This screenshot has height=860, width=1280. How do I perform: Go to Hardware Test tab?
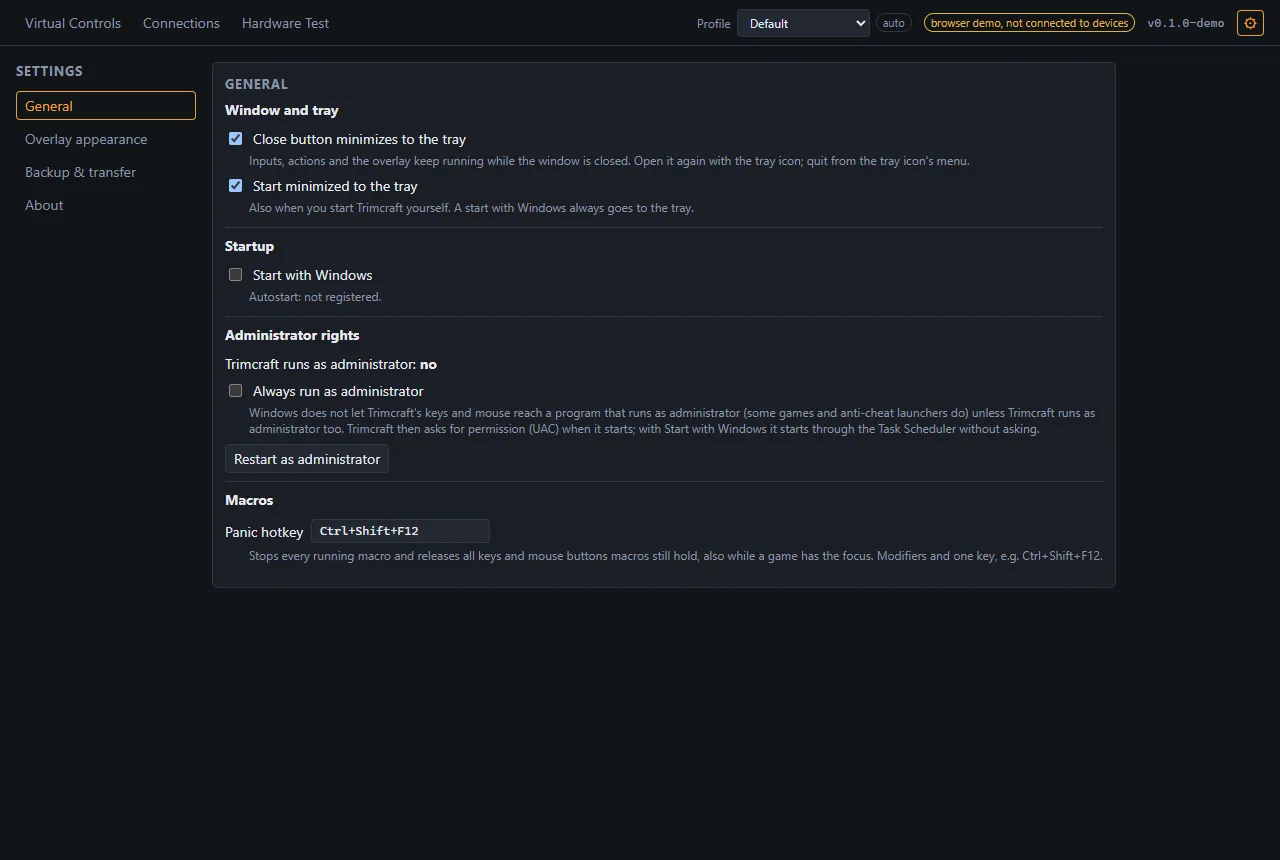coord(285,23)
